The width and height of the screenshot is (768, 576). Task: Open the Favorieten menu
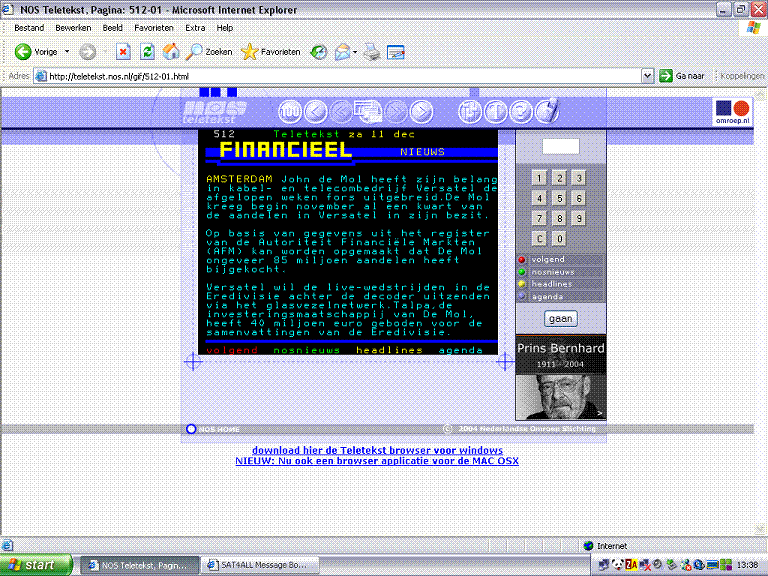pos(154,28)
